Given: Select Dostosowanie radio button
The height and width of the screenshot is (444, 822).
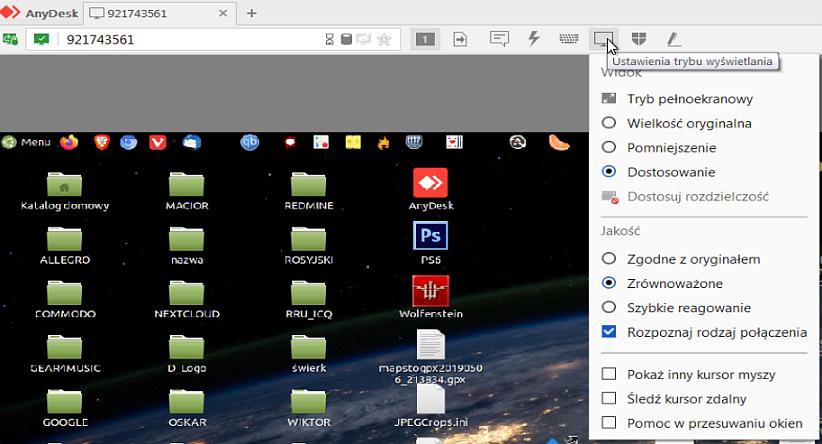Looking at the screenshot, I should click(609, 172).
